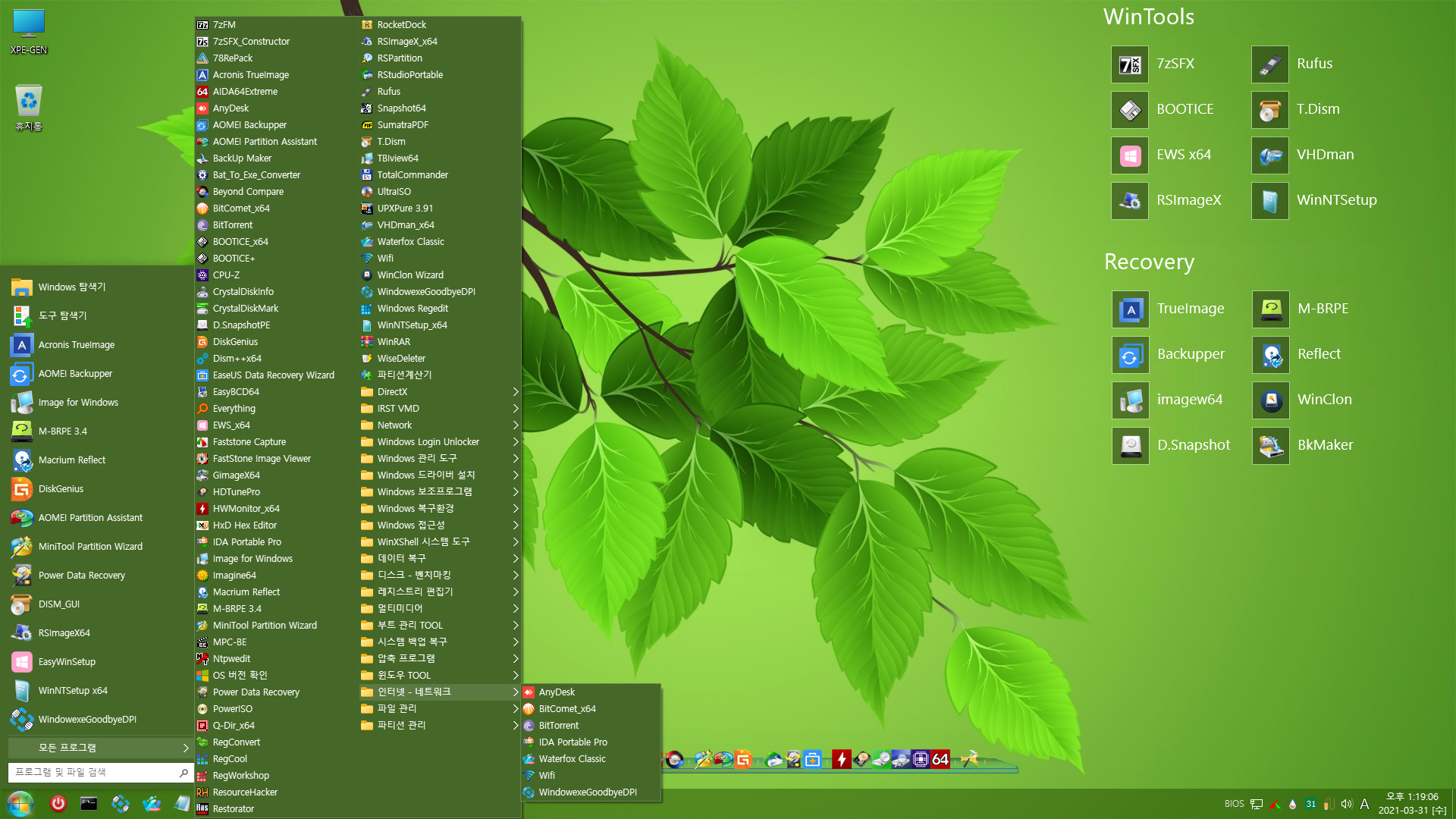Open the 7zSFX desktop shortcut icon
The width and height of the screenshot is (1456, 819).
(x=1130, y=64)
